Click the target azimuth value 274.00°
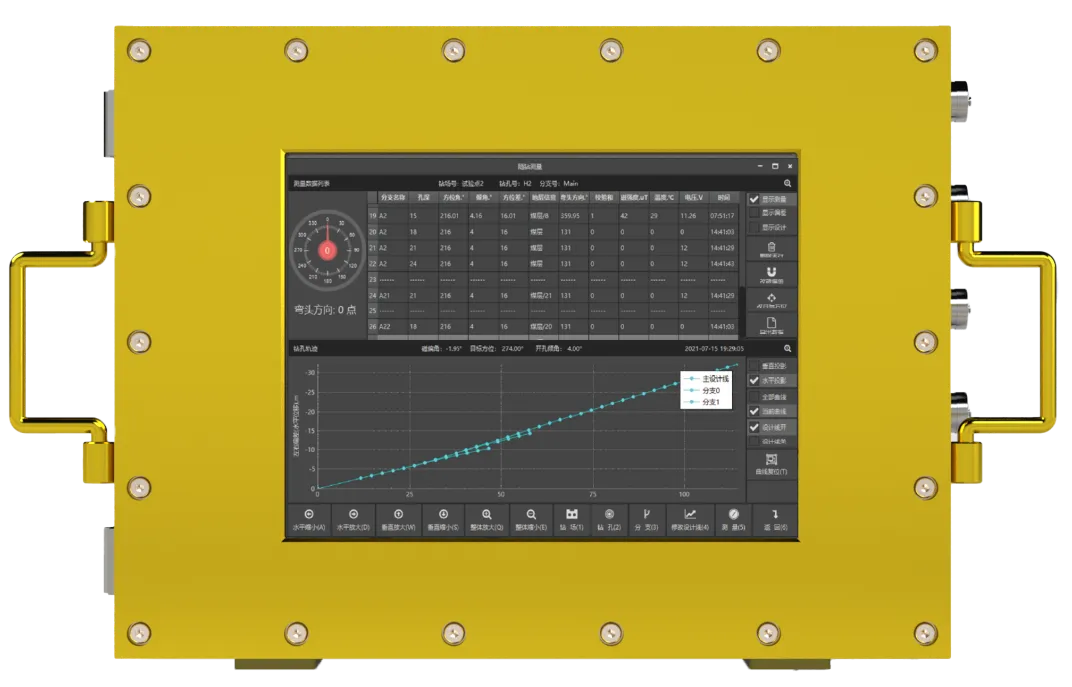Screen dimensions: 1072x687 point(512,349)
